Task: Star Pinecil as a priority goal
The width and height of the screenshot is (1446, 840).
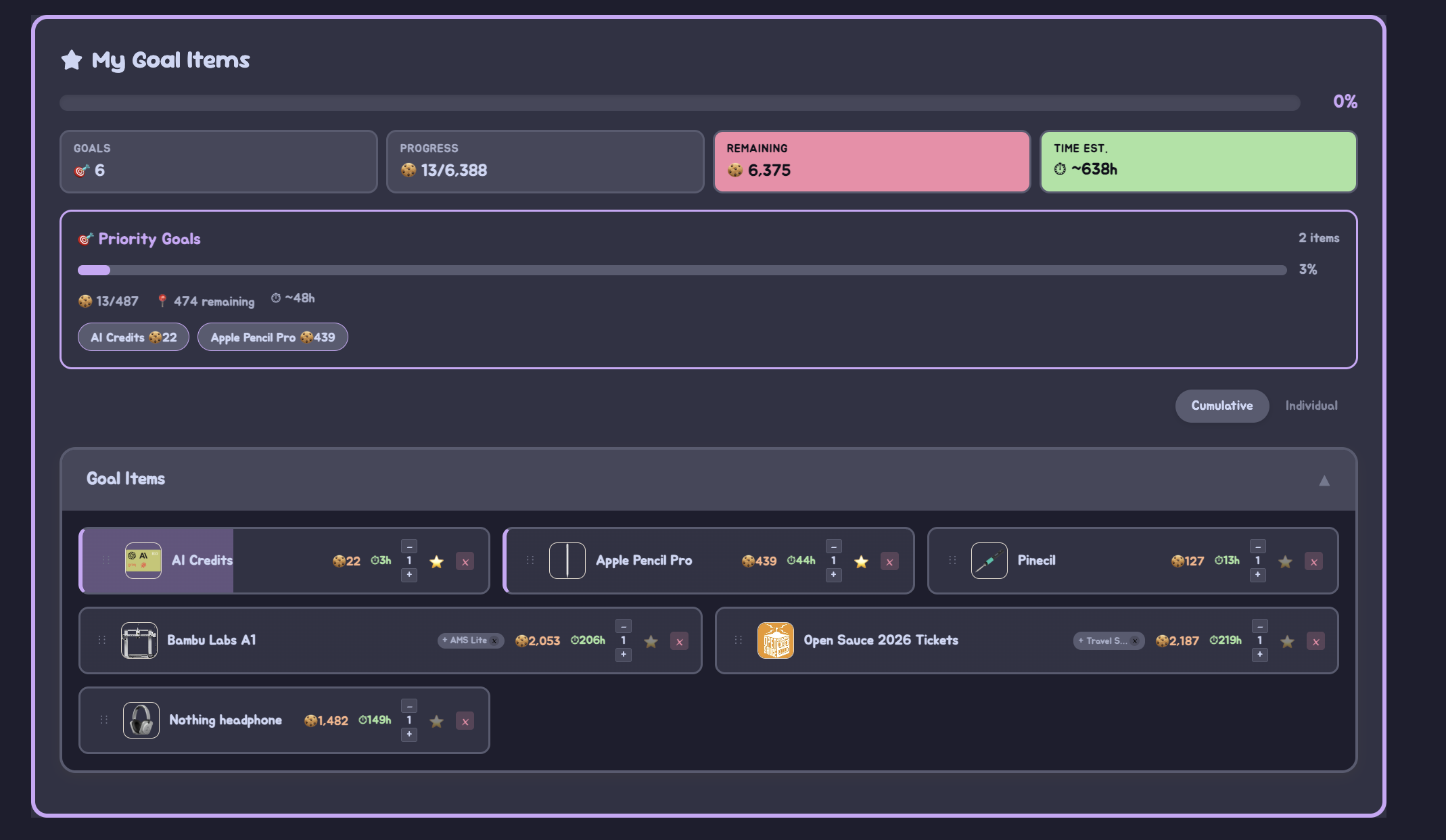Action: (x=1285, y=561)
